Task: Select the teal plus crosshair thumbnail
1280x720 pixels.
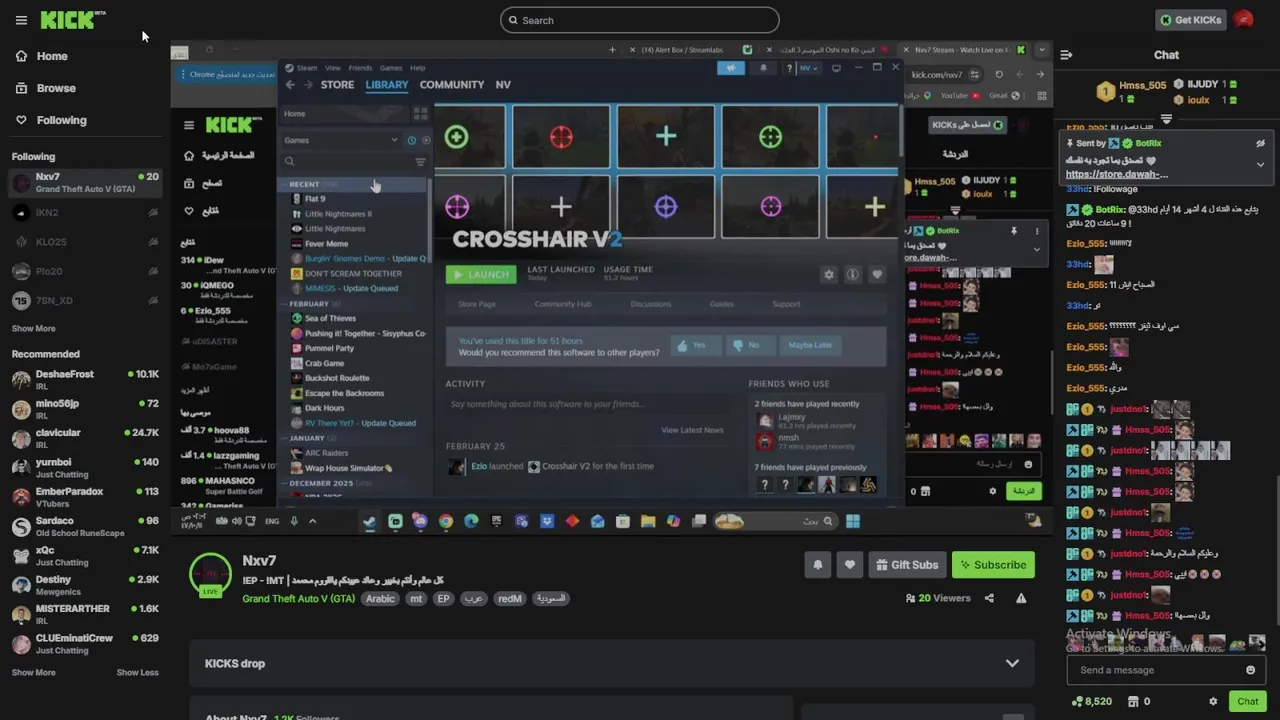Action: coord(666,136)
